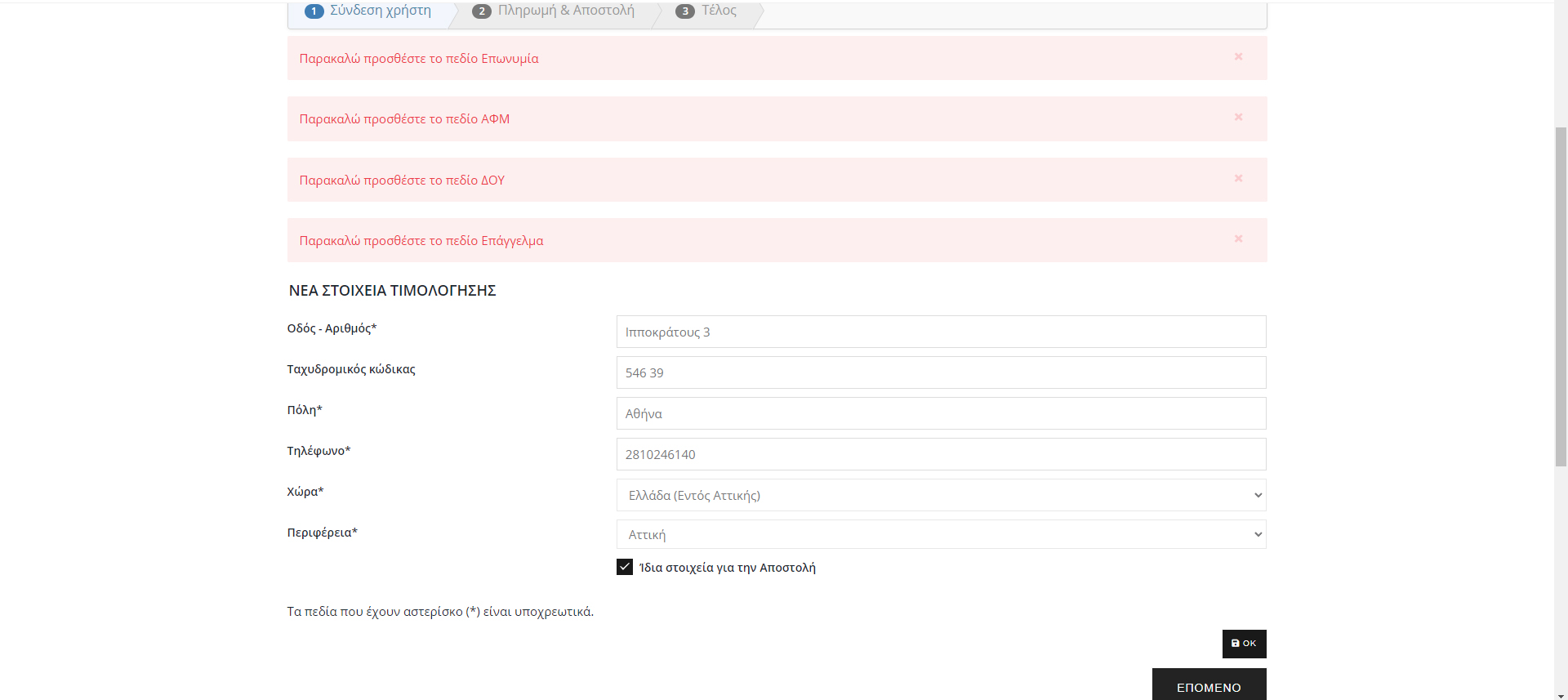Viewport: 1568px width, 700px height.
Task: Open step 3 Τέλος
Action: point(706,11)
